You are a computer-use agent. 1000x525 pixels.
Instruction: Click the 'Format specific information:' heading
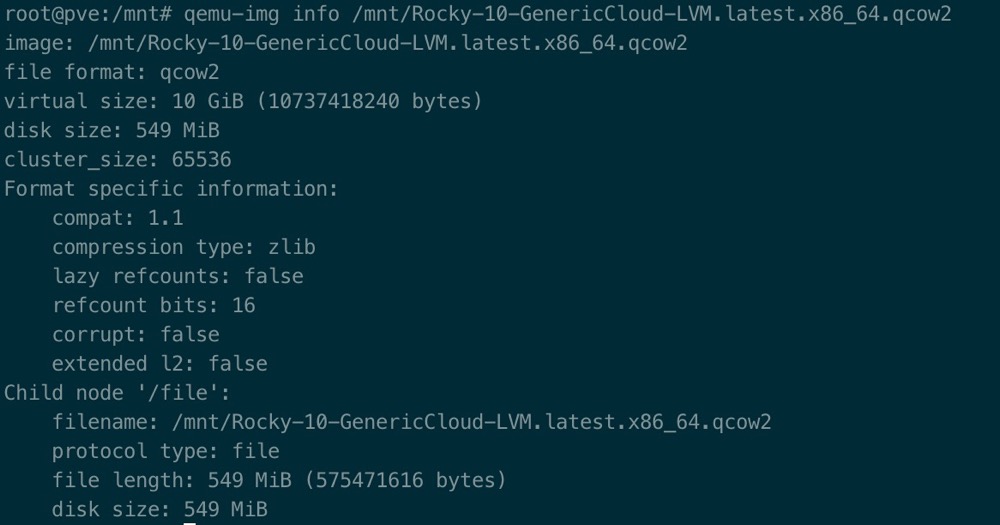[171, 189]
